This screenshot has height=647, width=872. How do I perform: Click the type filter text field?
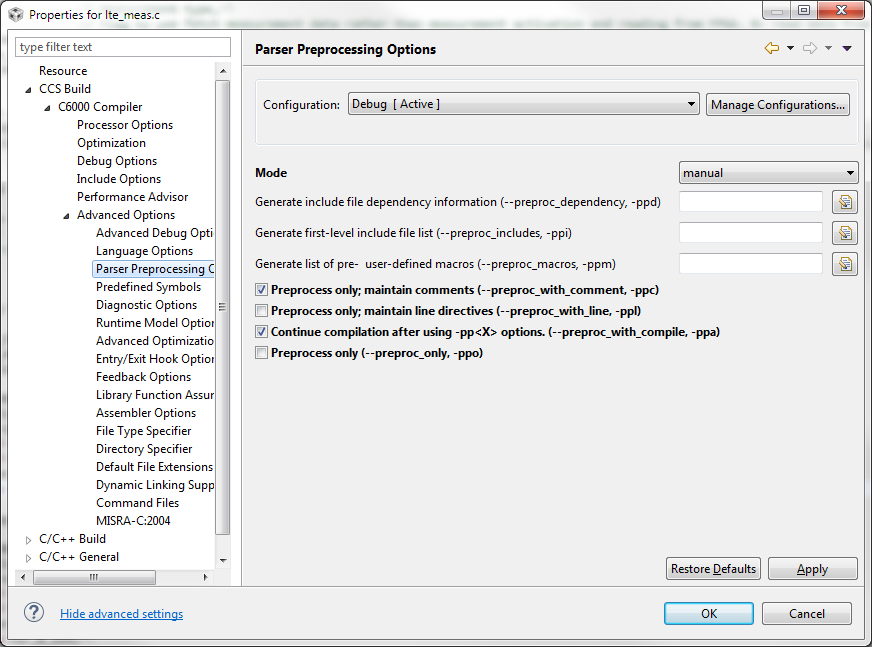123,47
